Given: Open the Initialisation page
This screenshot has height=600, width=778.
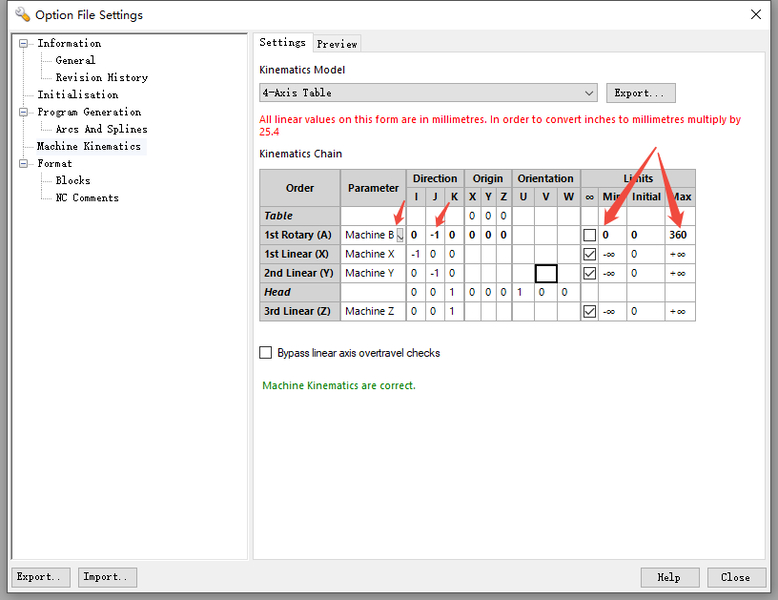Looking at the screenshot, I should click(x=77, y=95).
